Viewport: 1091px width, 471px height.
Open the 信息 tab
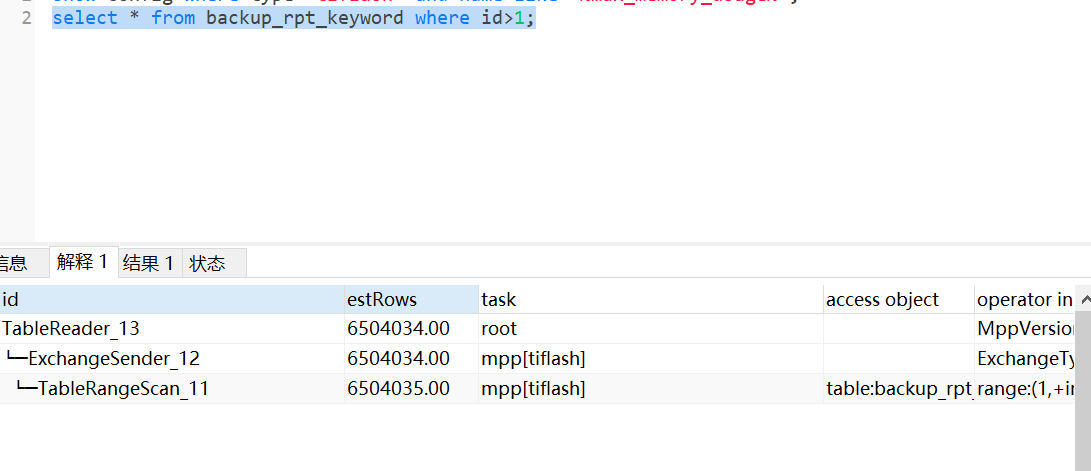point(13,264)
